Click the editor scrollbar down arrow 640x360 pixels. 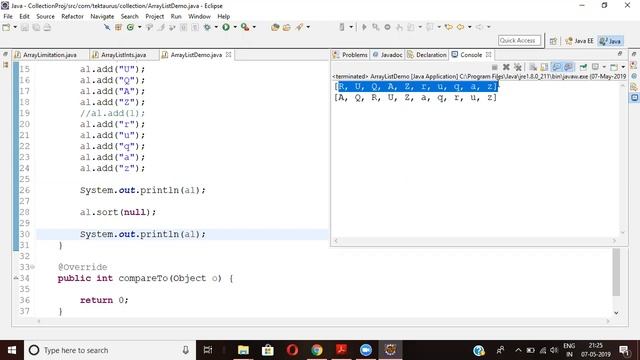(616, 313)
